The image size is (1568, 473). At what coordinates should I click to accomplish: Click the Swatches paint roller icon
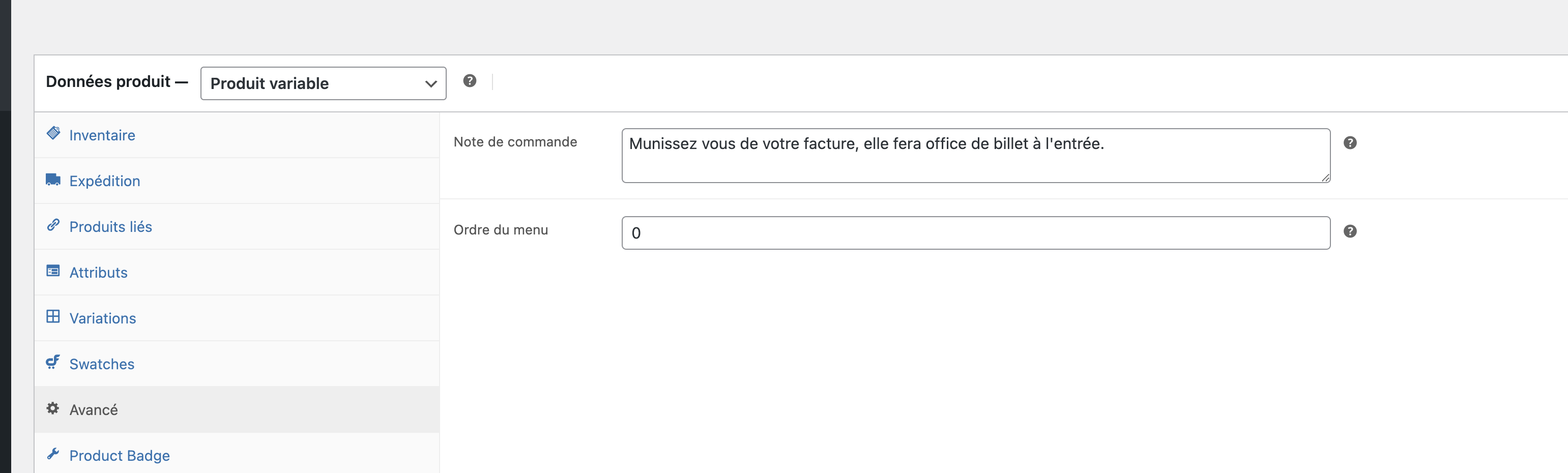53,362
